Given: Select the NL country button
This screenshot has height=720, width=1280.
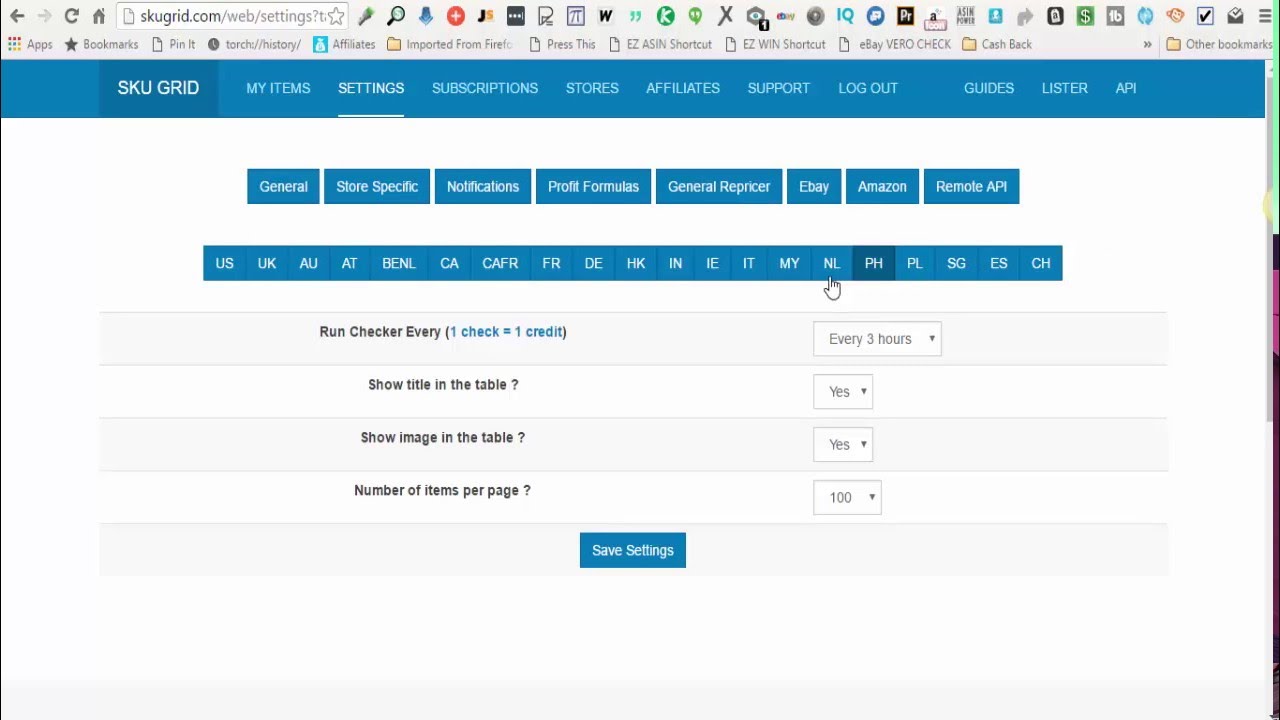Looking at the screenshot, I should 831,264.
